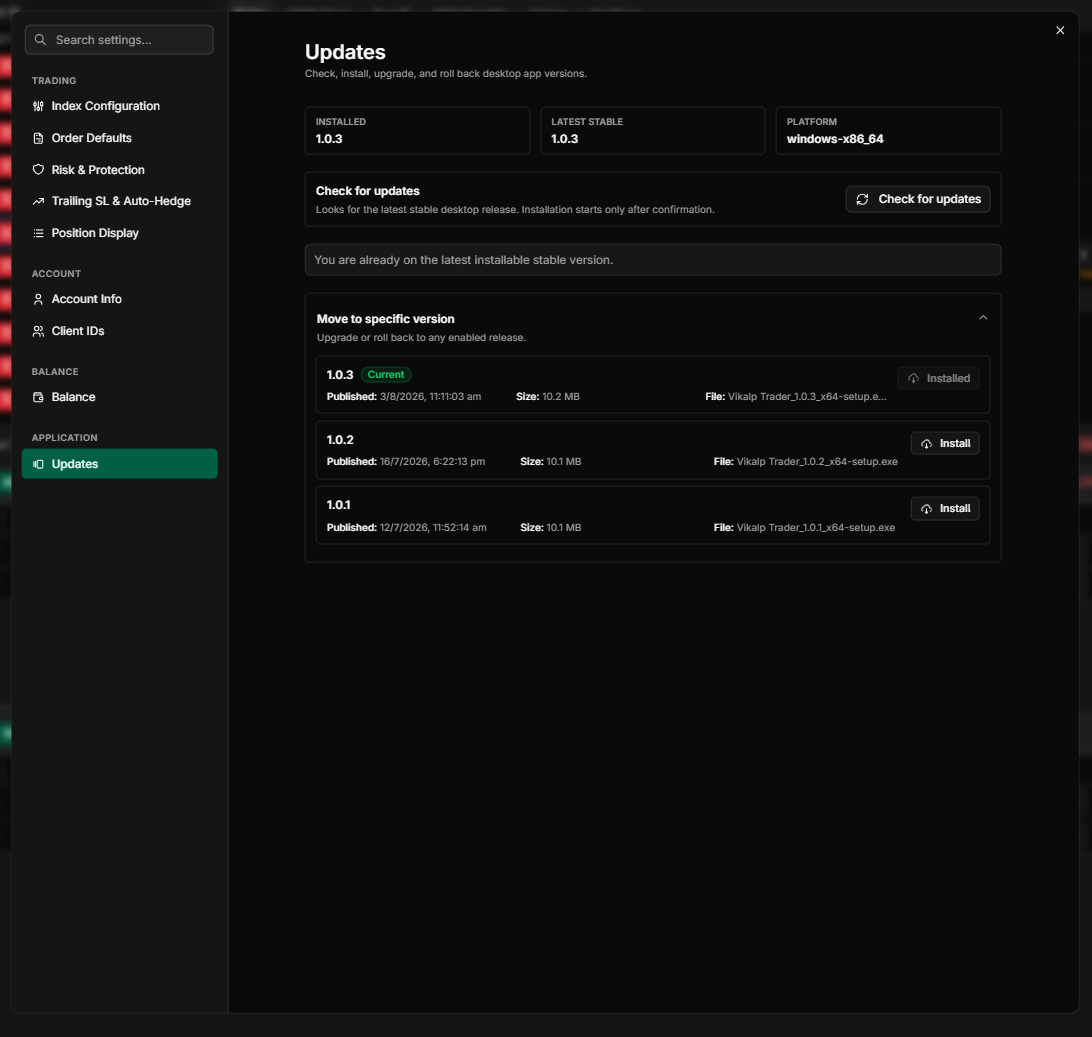Collapse the Move to specific version section
Image resolution: width=1092 pixels, height=1037 pixels.
point(983,318)
